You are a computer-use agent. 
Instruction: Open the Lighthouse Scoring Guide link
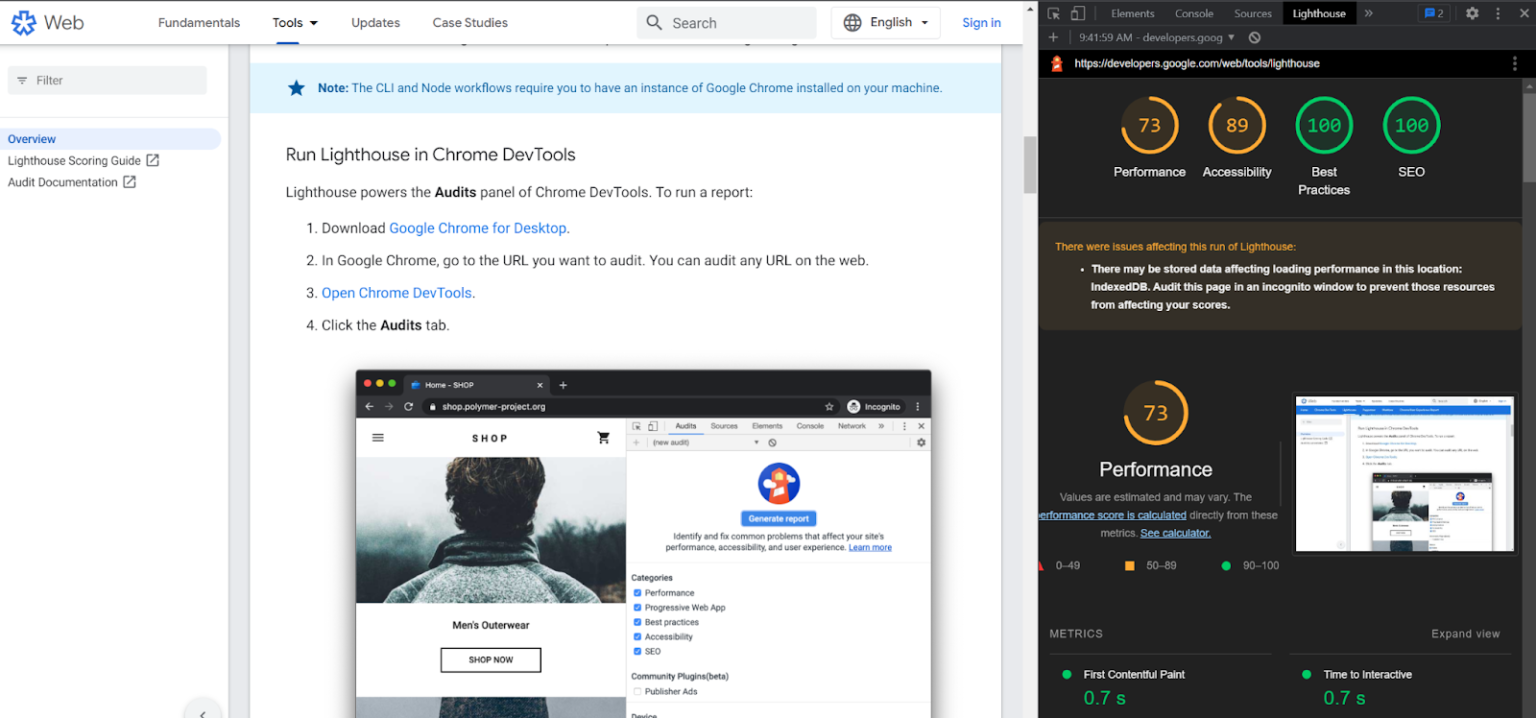click(74, 160)
